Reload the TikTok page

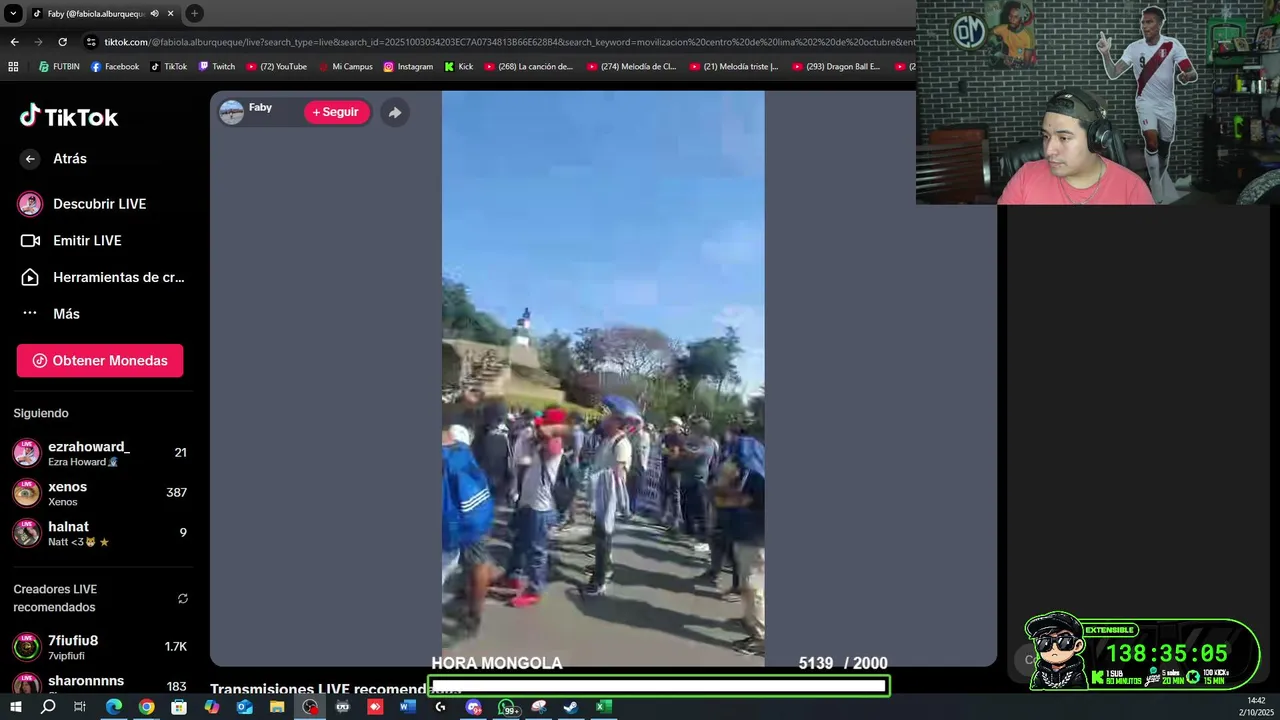click(x=62, y=42)
